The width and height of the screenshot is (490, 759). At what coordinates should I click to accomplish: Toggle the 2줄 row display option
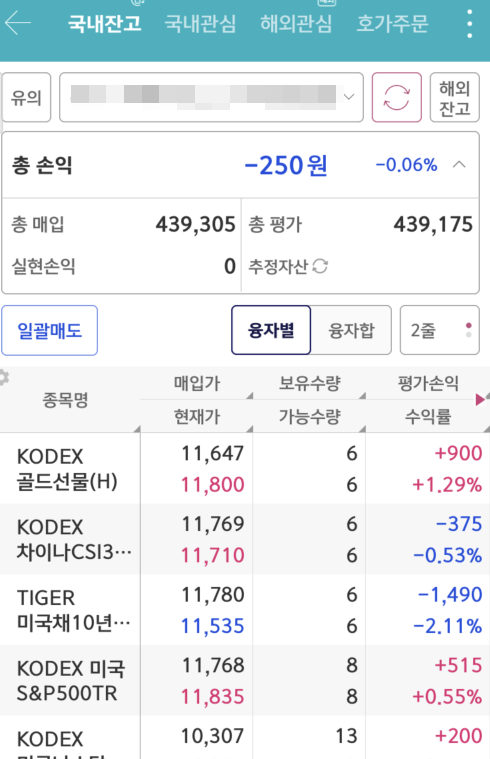[440, 330]
